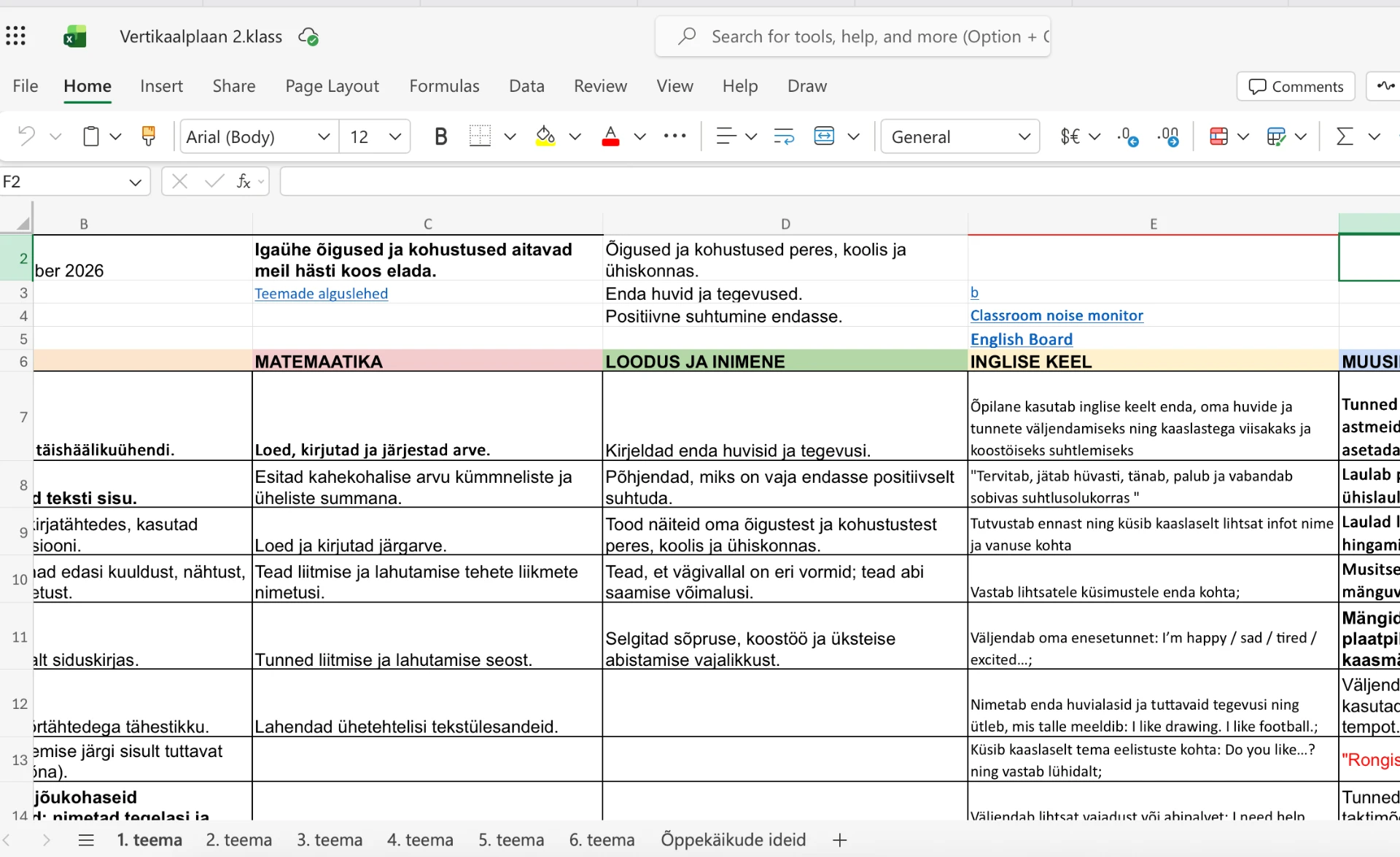Go to the 3. teema sheet
The width and height of the screenshot is (1400, 857).
pyautogui.click(x=330, y=839)
